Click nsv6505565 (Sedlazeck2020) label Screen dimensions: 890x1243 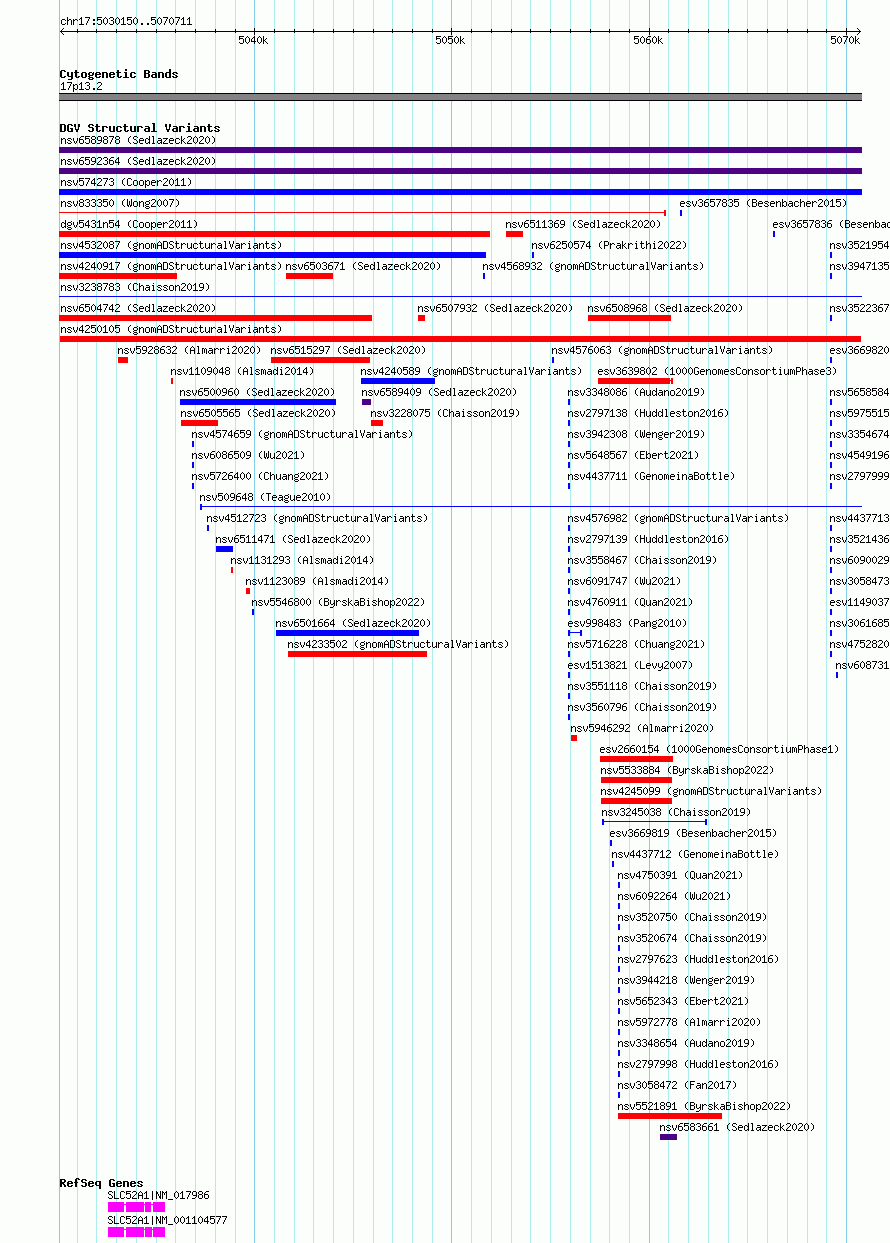click(258, 413)
